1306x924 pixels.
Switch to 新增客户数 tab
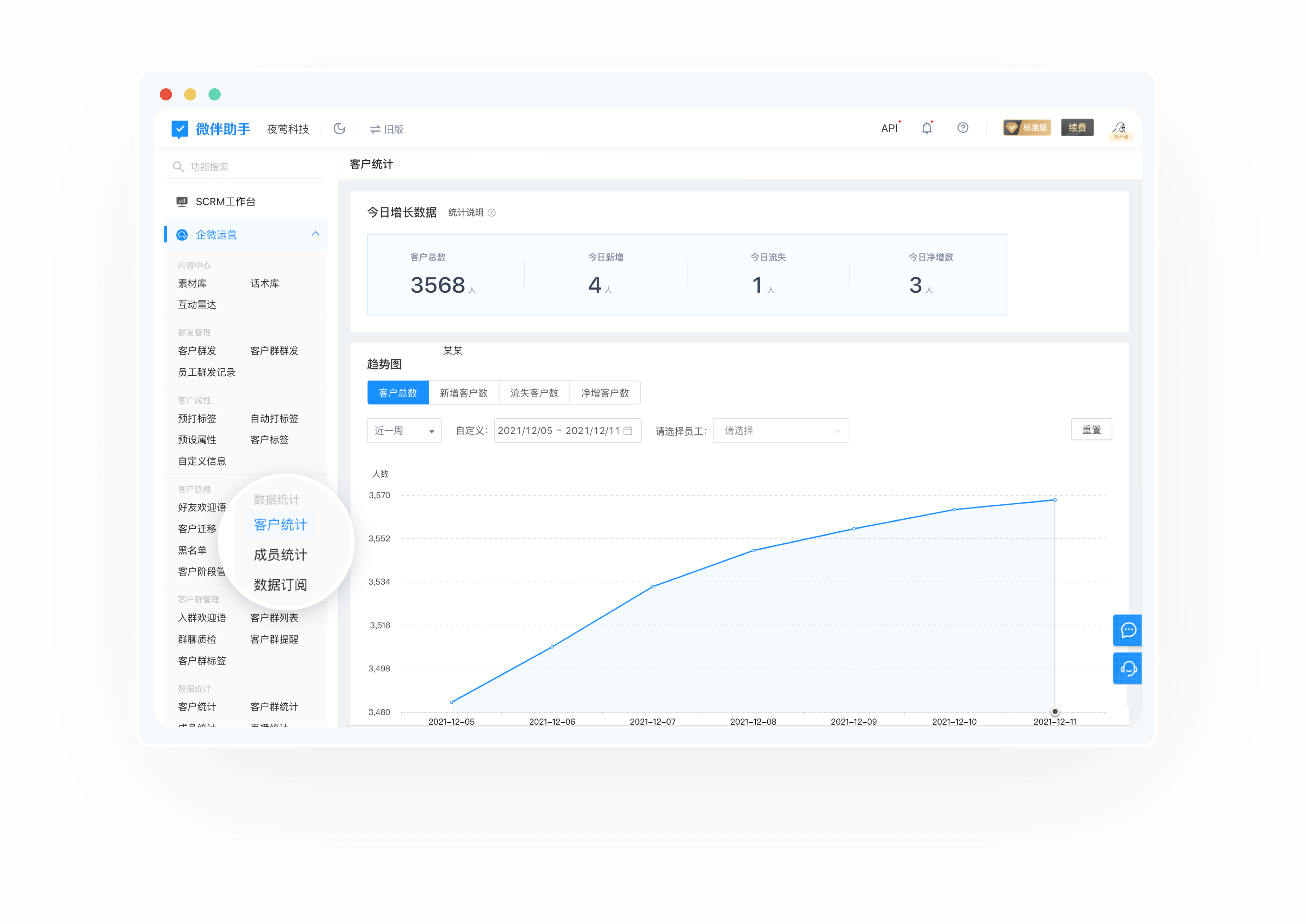(x=463, y=393)
